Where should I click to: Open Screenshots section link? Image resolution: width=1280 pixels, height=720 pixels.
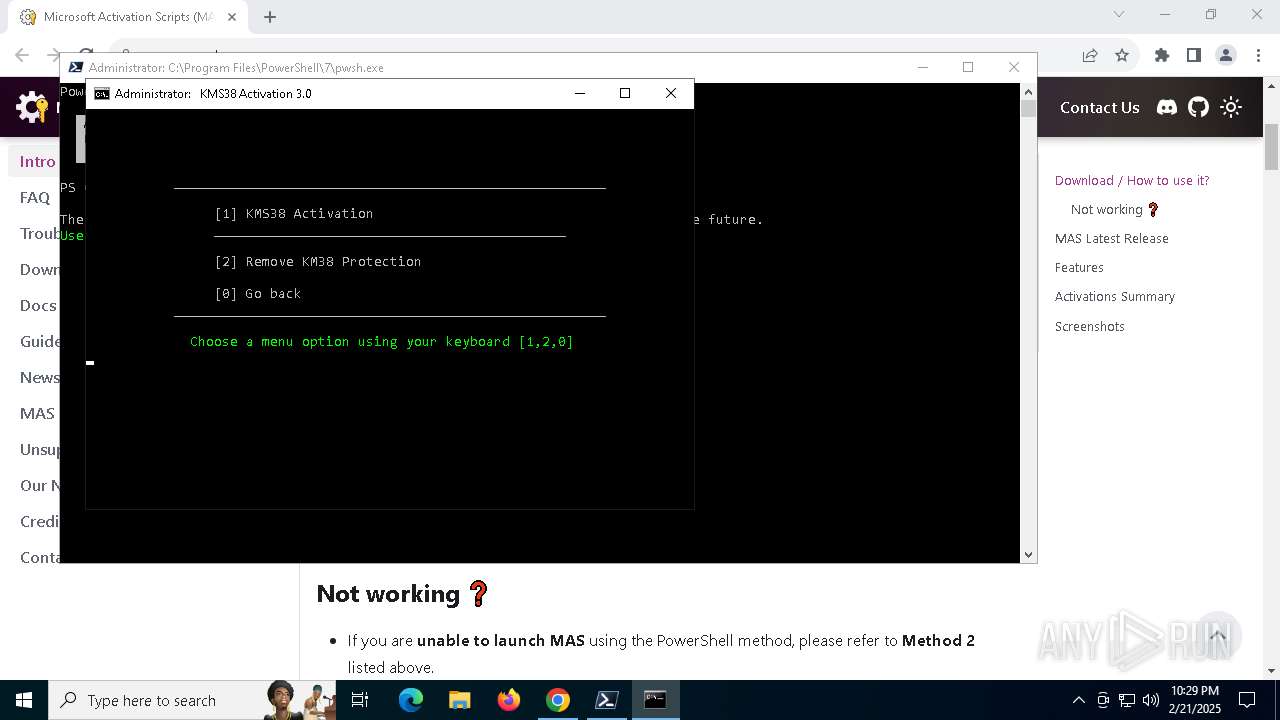[x=1089, y=326]
